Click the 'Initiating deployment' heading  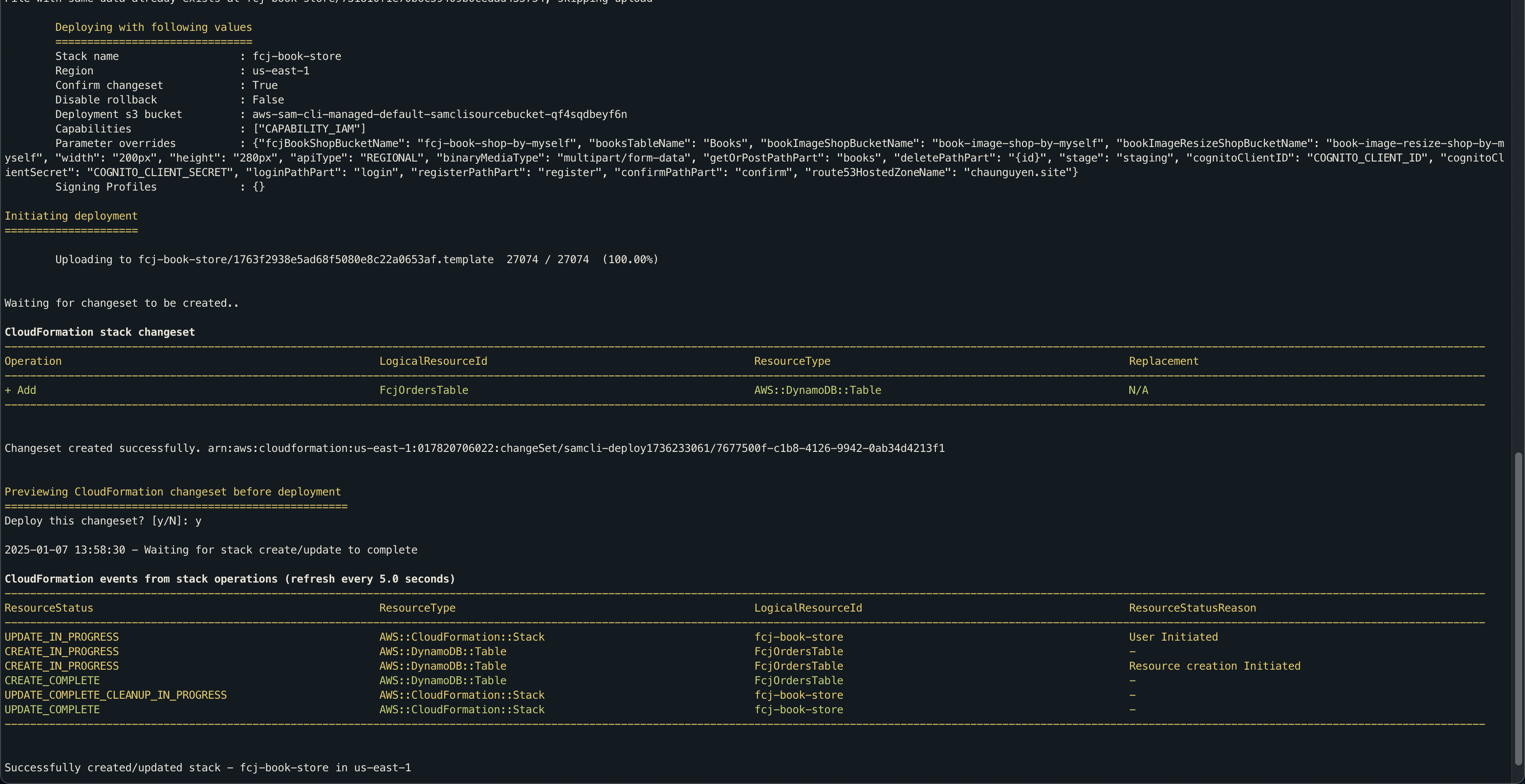(x=71, y=216)
